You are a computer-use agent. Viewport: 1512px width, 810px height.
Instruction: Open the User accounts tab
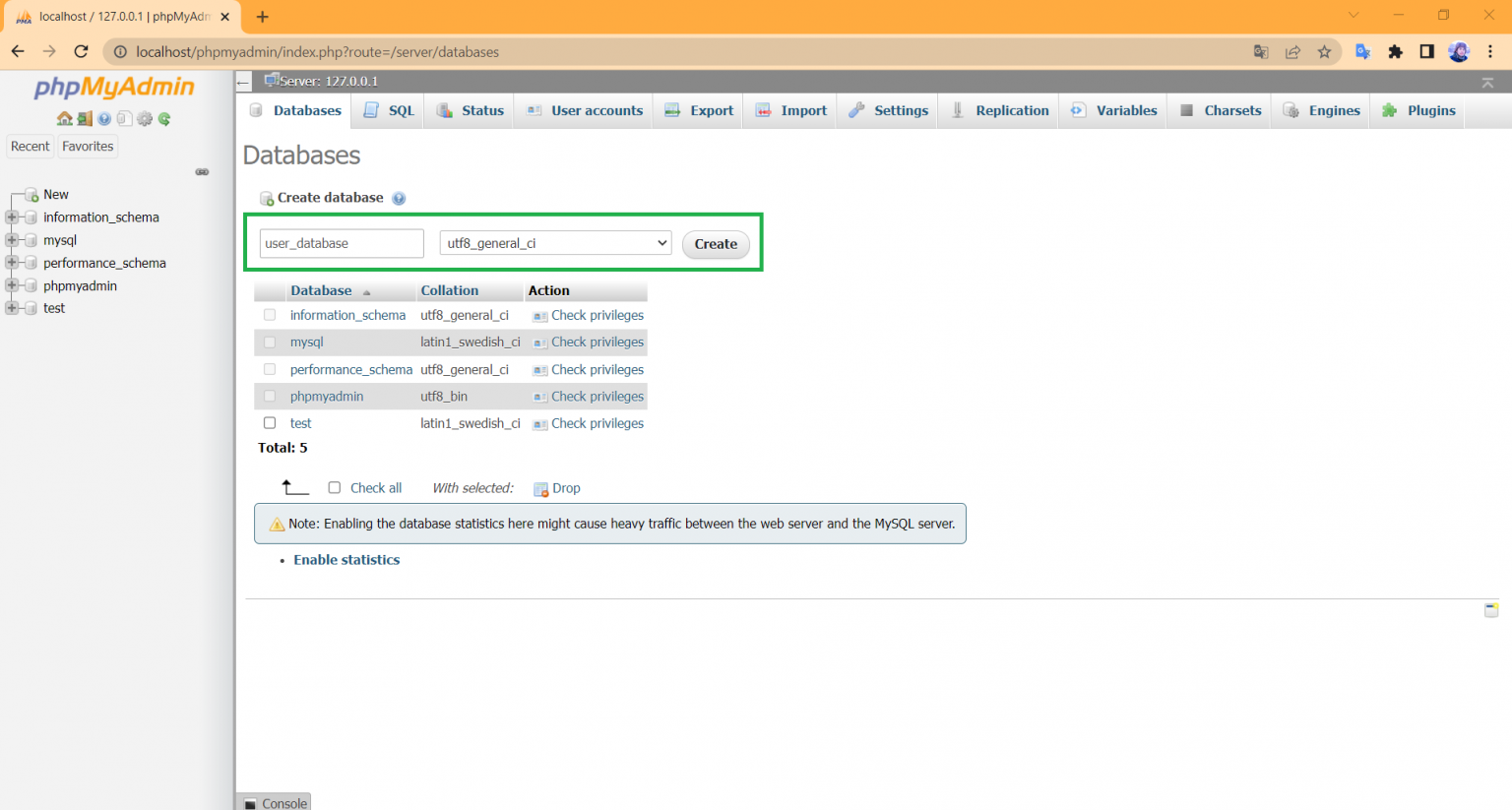586,111
